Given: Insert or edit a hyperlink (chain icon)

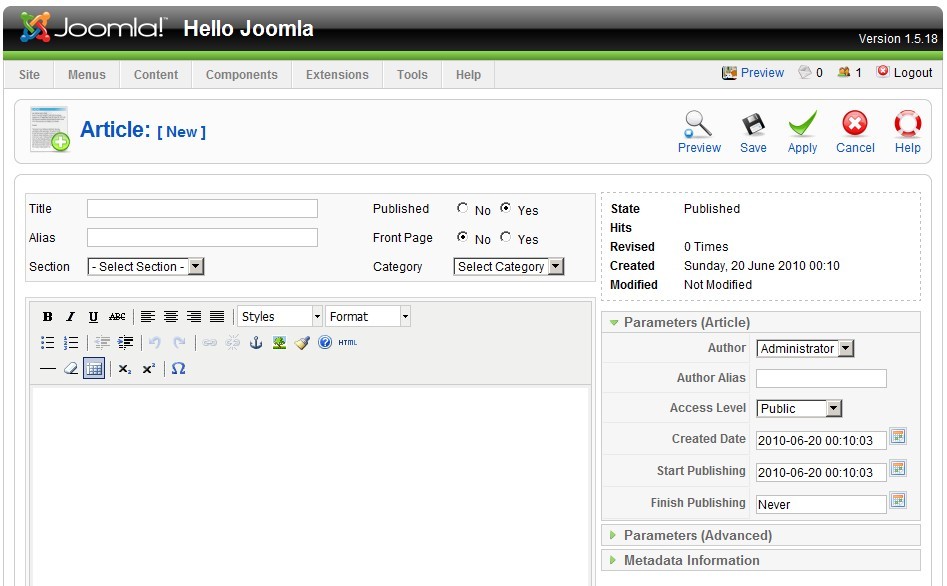Looking at the screenshot, I should [x=210, y=343].
